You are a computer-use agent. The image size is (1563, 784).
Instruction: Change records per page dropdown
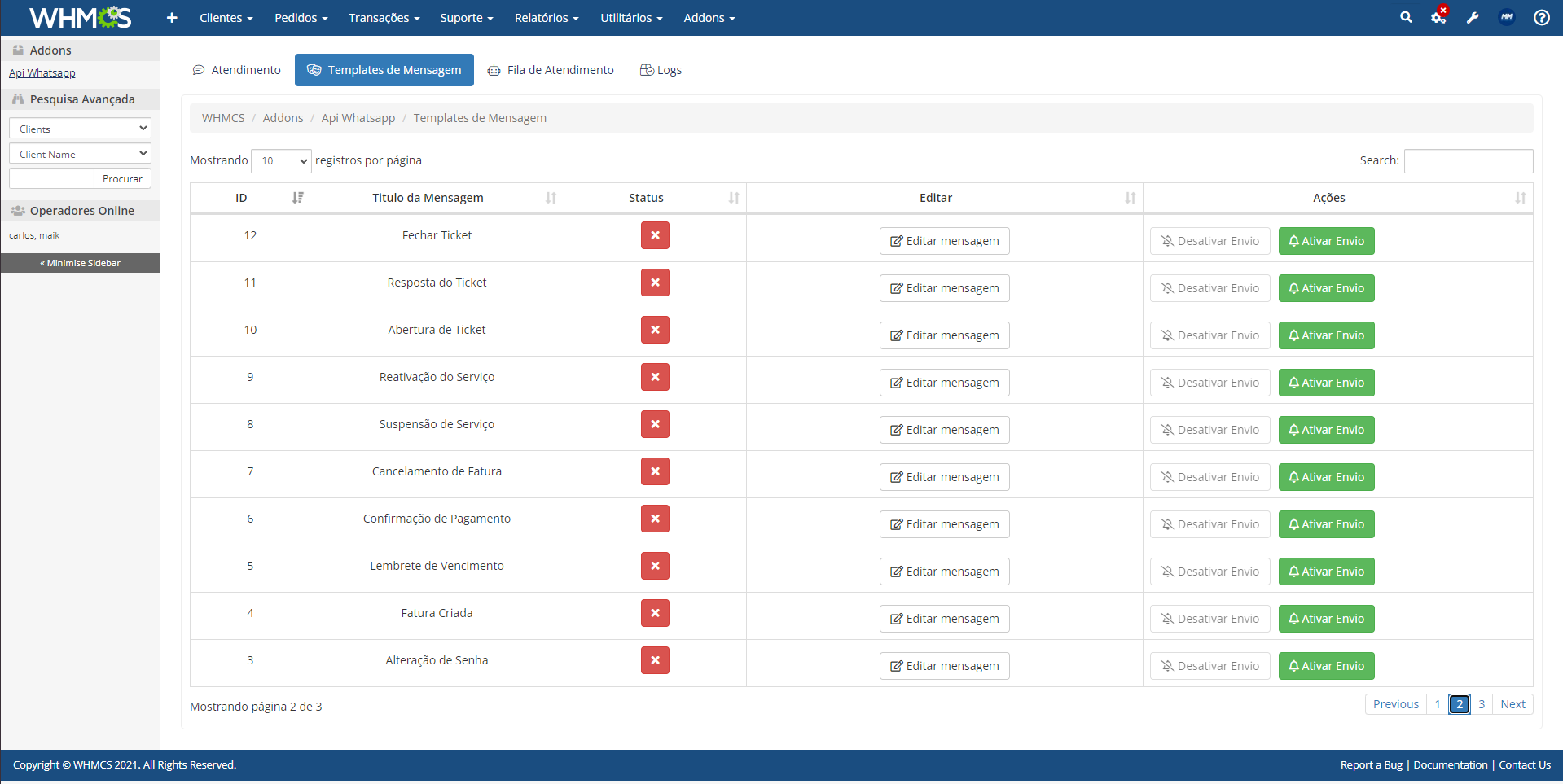[x=281, y=161]
